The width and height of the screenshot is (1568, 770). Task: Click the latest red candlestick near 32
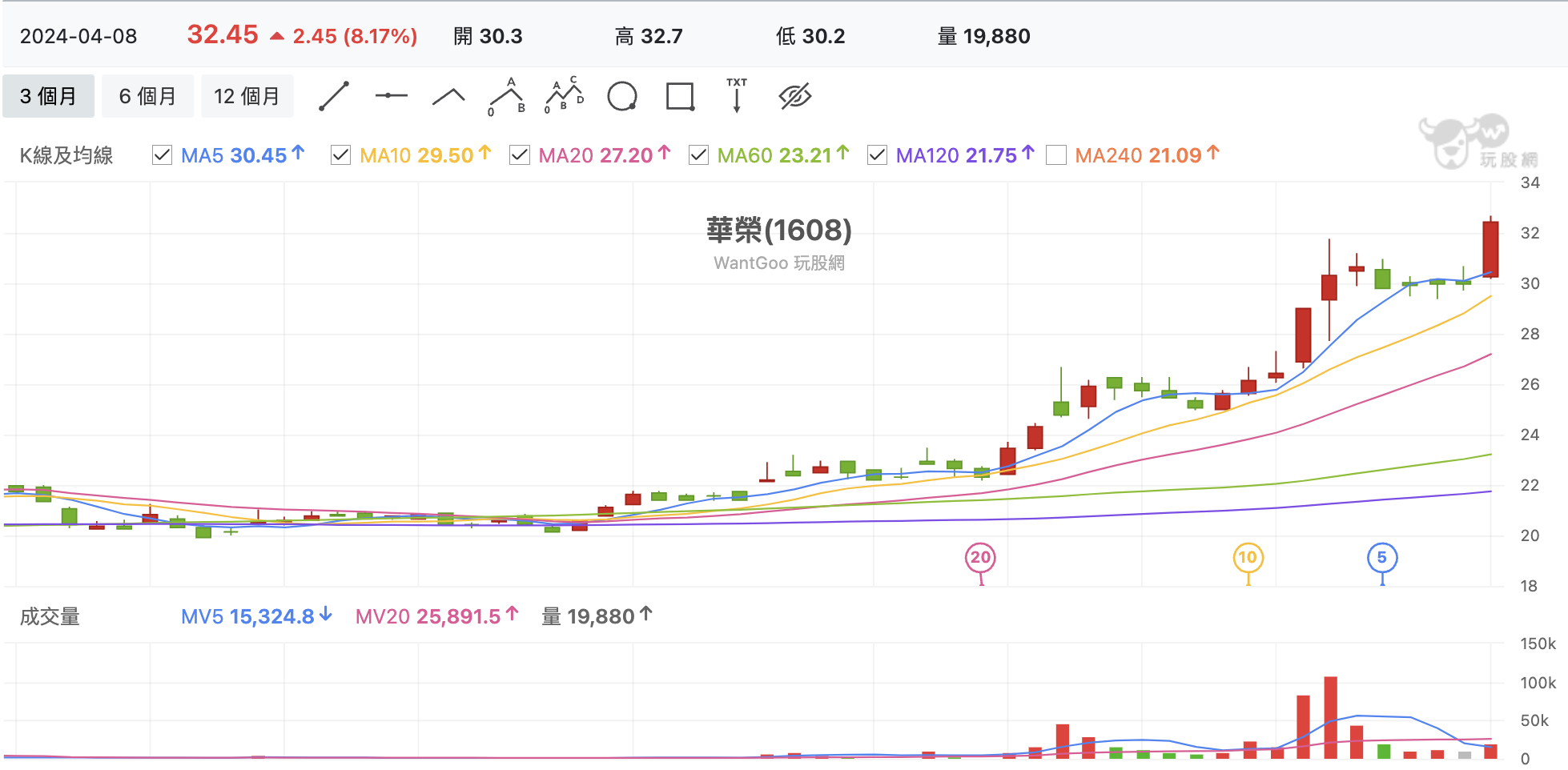coord(1490,249)
